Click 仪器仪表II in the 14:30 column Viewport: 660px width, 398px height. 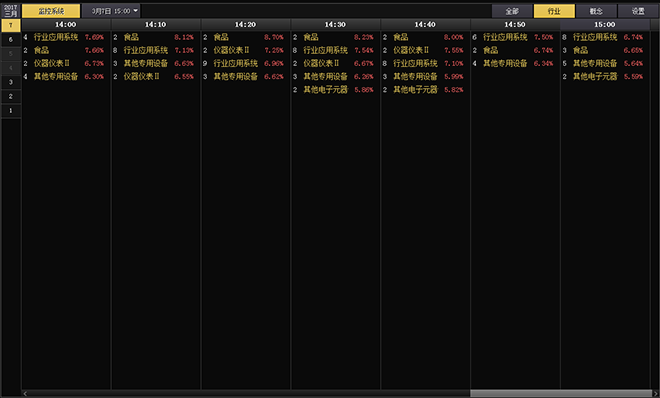tap(322, 63)
